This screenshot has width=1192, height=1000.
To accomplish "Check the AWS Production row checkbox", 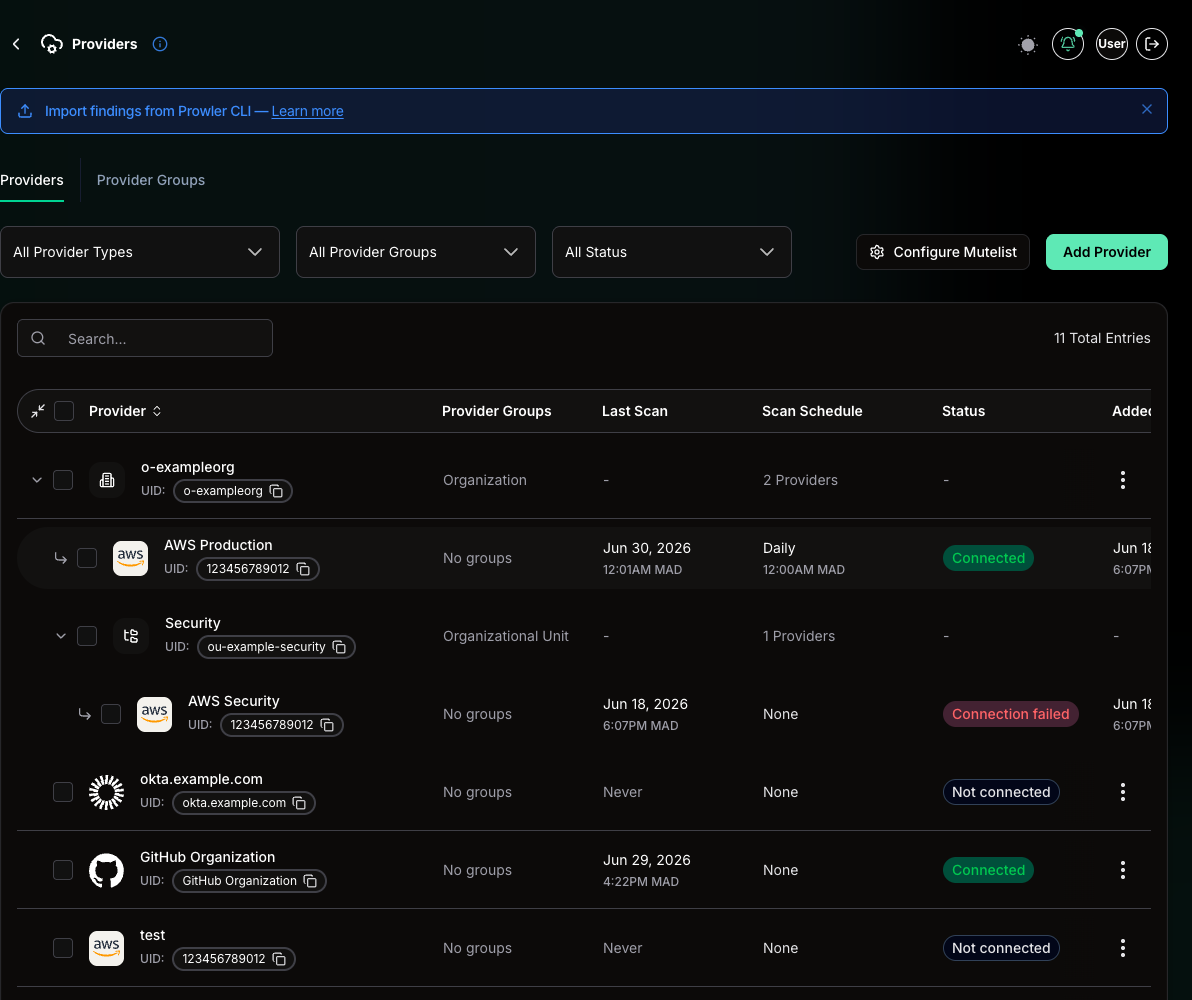I will 87,558.
